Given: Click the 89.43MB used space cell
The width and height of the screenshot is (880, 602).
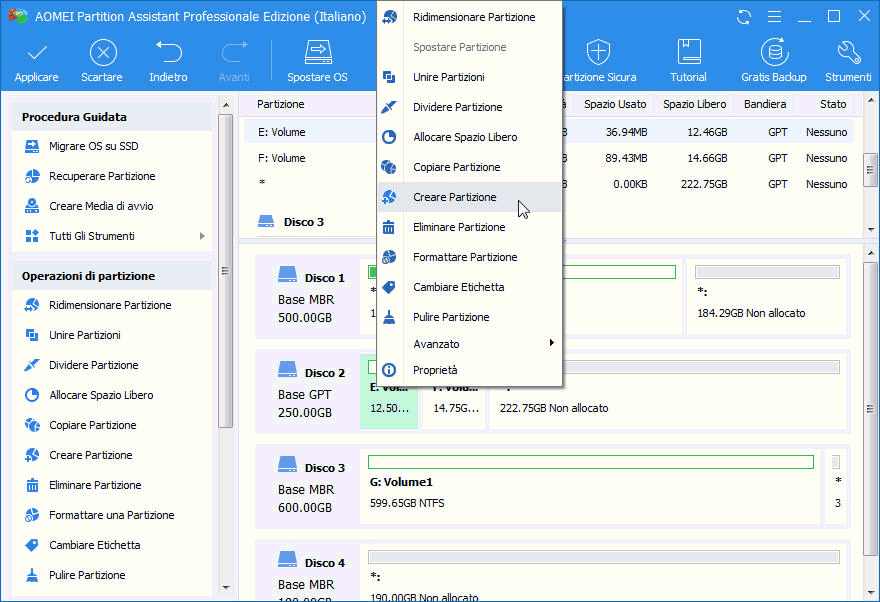Looking at the screenshot, I should (x=626, y=158).
